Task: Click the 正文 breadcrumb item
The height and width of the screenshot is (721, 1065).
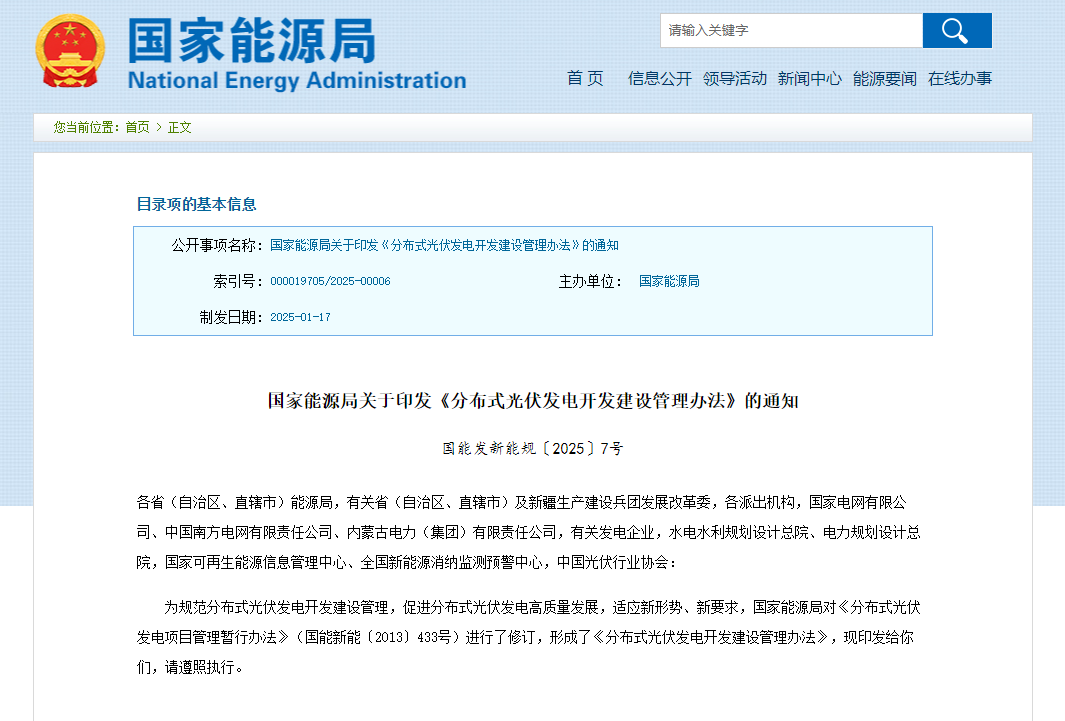Action: [179, 128]
